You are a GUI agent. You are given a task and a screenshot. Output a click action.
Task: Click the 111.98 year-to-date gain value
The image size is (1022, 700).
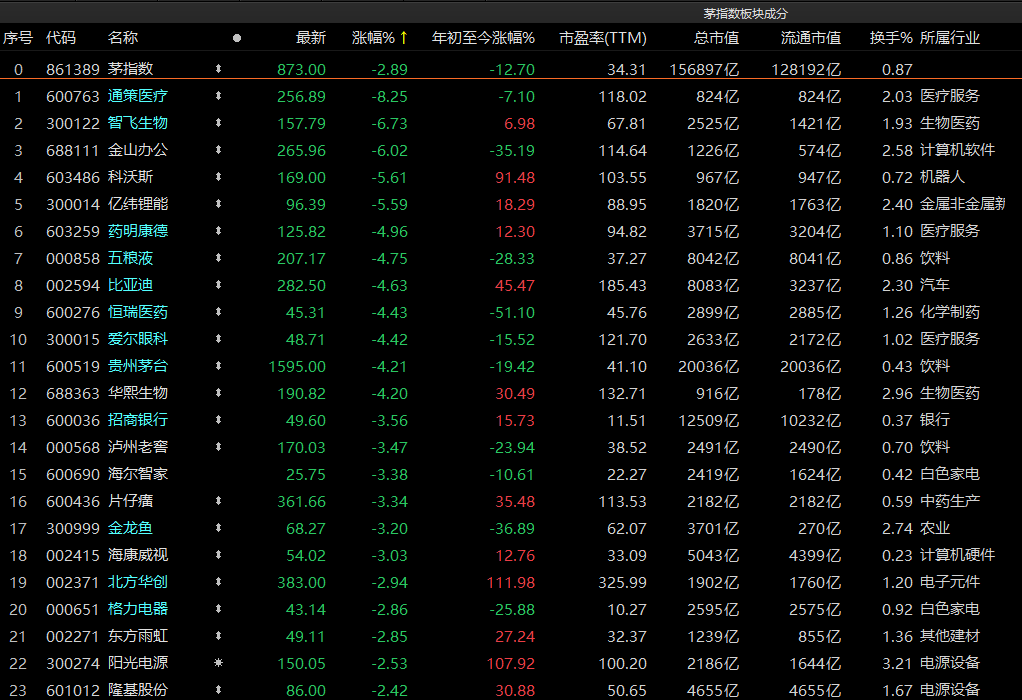click(511, 583)
